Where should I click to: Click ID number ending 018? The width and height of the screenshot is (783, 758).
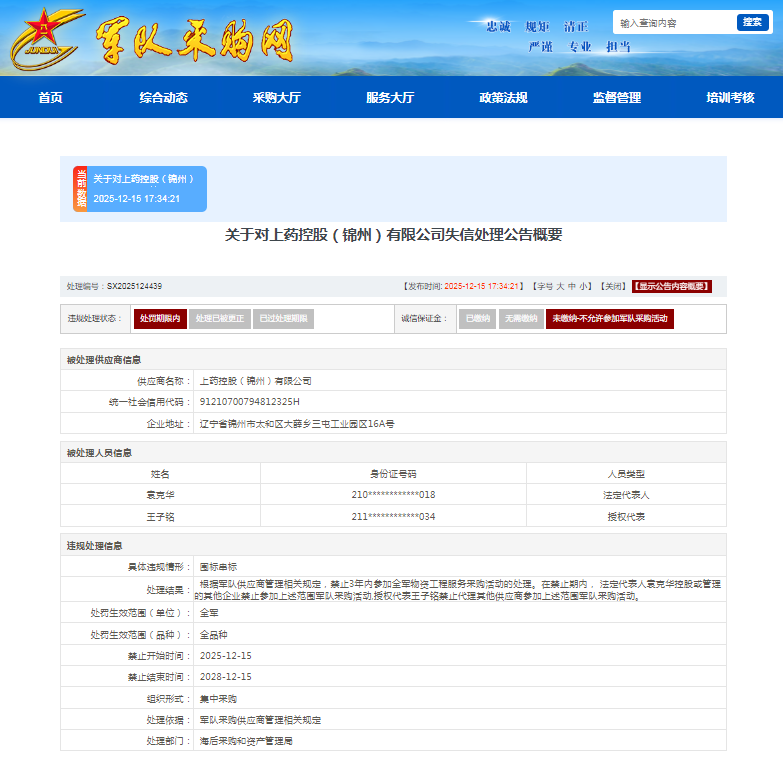click(x=393, y=495)
